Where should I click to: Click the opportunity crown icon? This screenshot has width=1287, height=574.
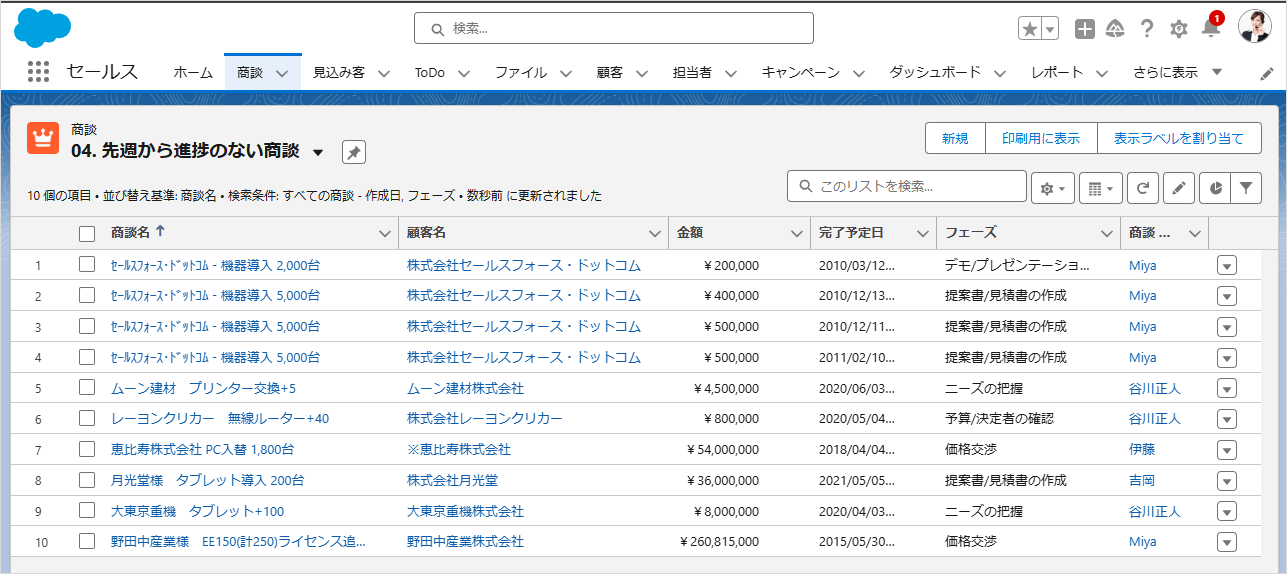pos(43,138)
